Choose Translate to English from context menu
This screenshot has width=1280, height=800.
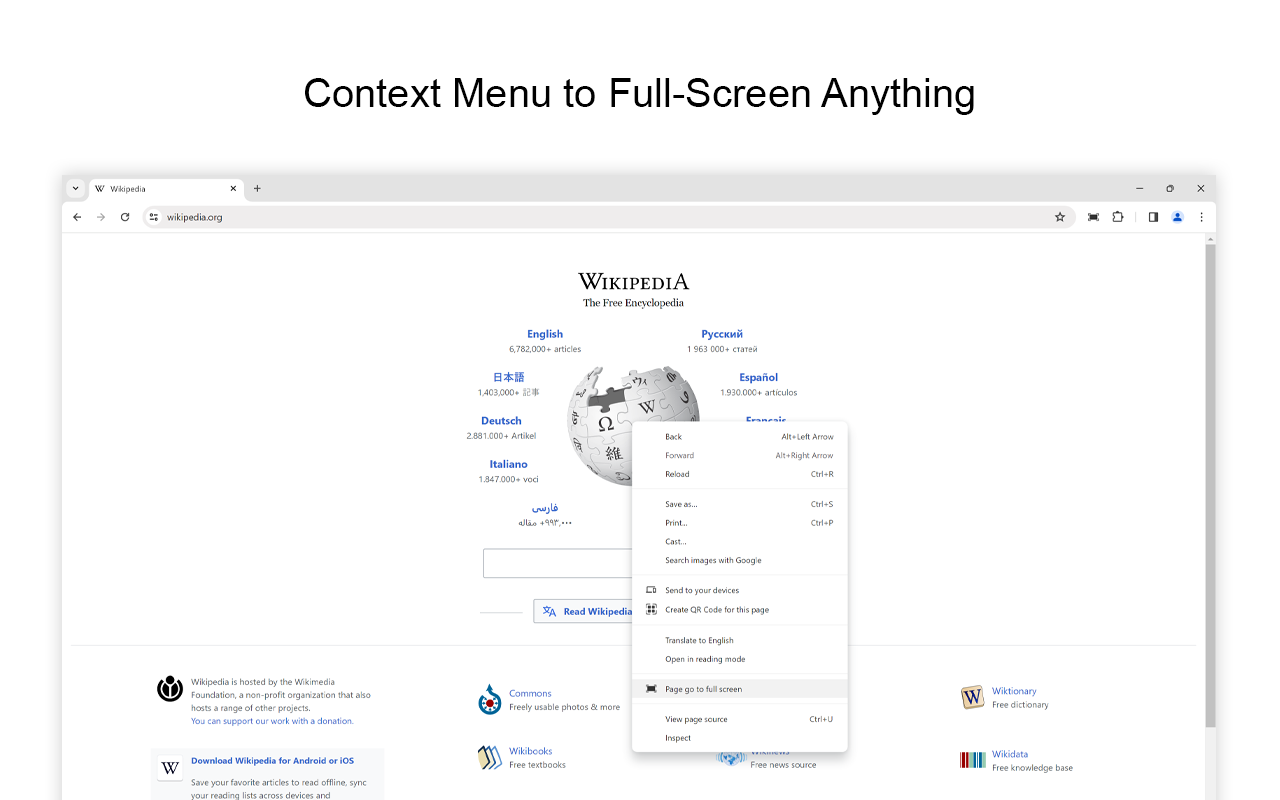[702, 640]
